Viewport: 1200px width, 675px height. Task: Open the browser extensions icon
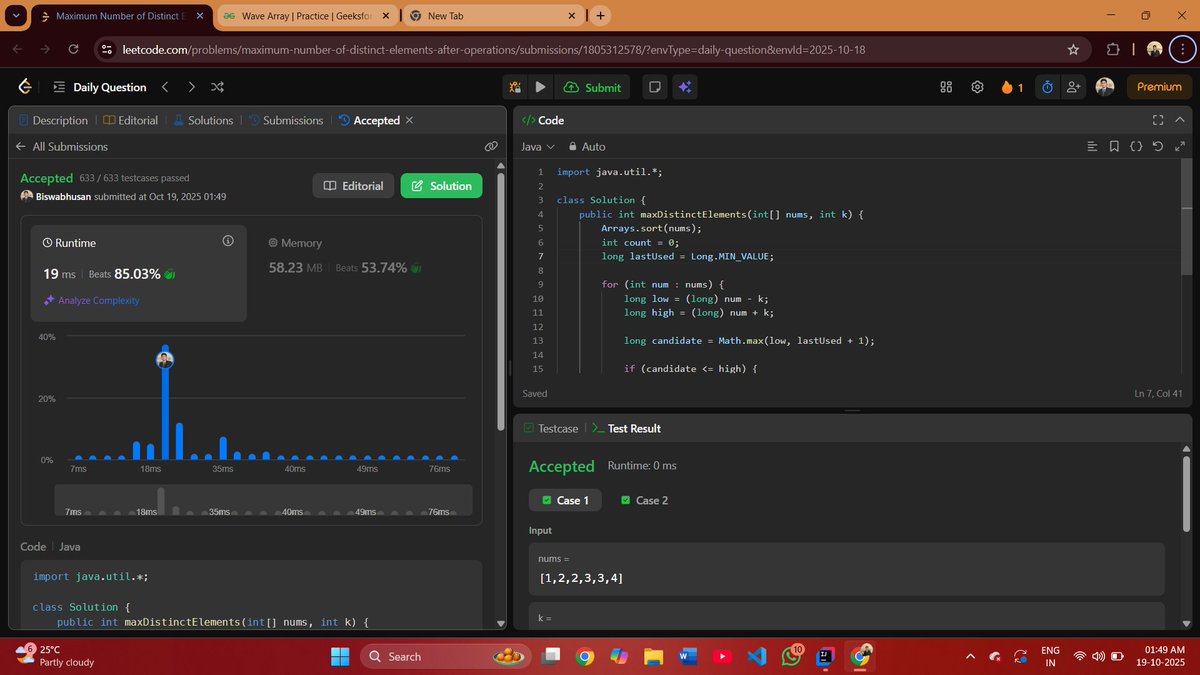coord(1113,49)
